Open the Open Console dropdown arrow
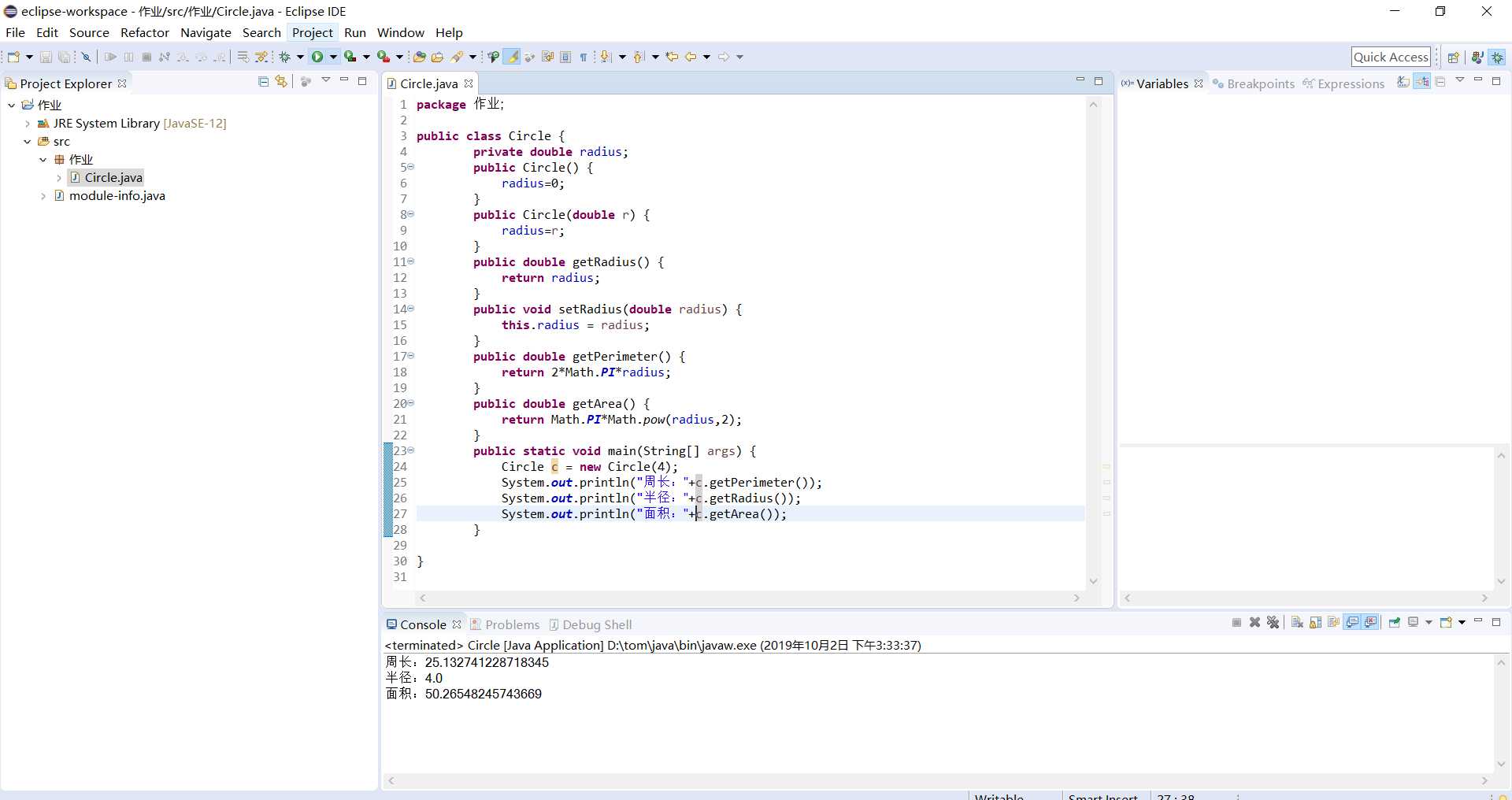 1462,623
